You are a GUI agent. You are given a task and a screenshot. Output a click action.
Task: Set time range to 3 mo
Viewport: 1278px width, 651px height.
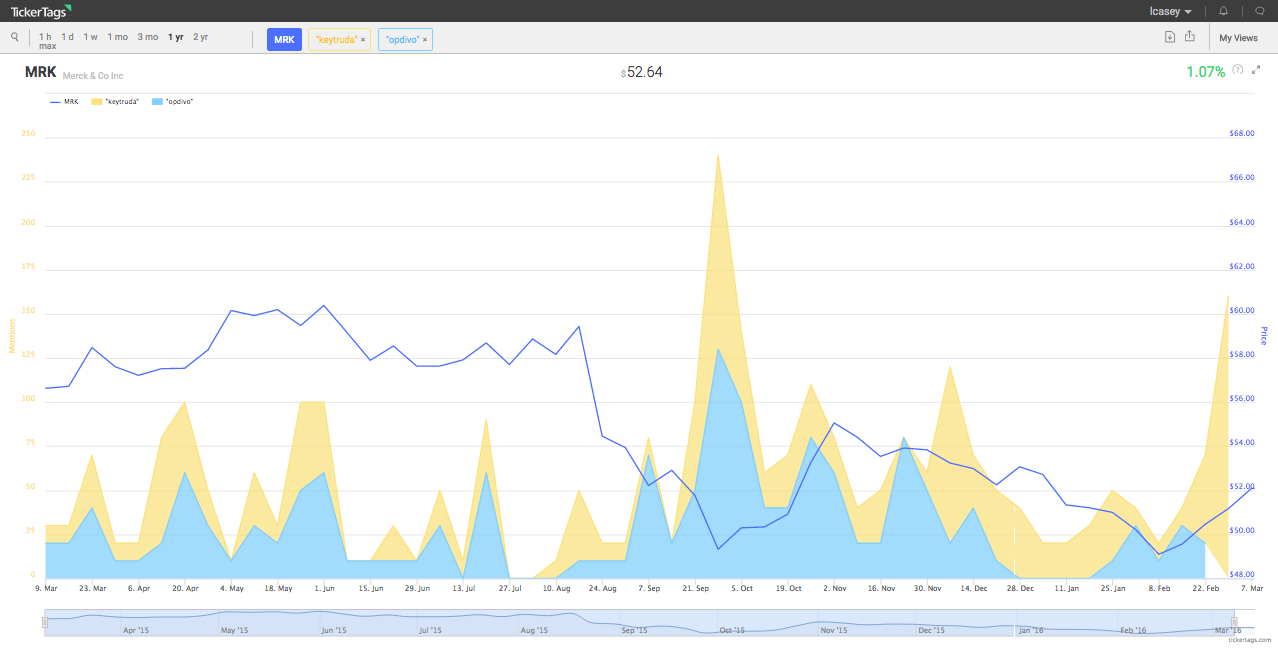[148, 37]
